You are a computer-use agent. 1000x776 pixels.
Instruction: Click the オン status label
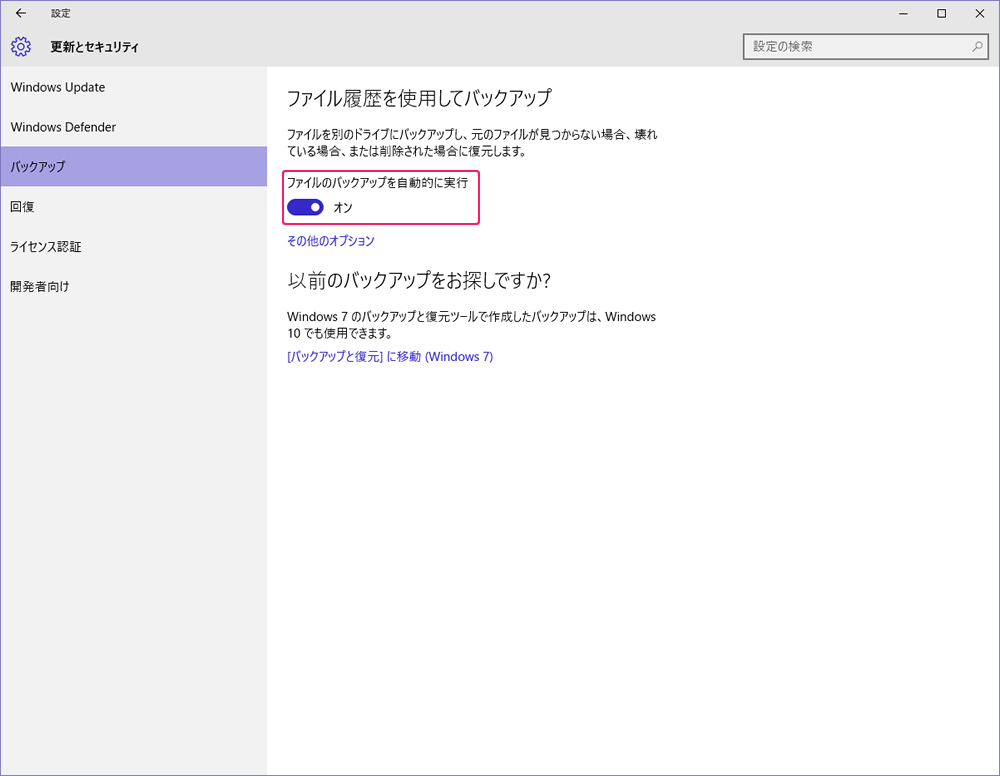pos(343,207)
